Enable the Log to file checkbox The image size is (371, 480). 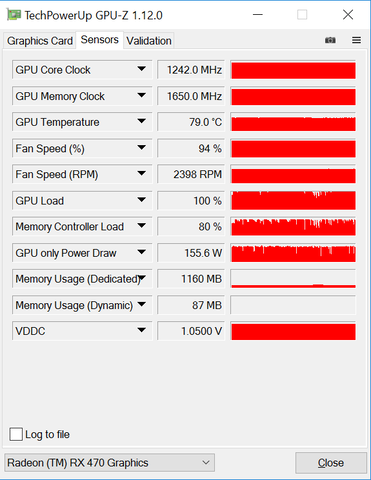16,434
